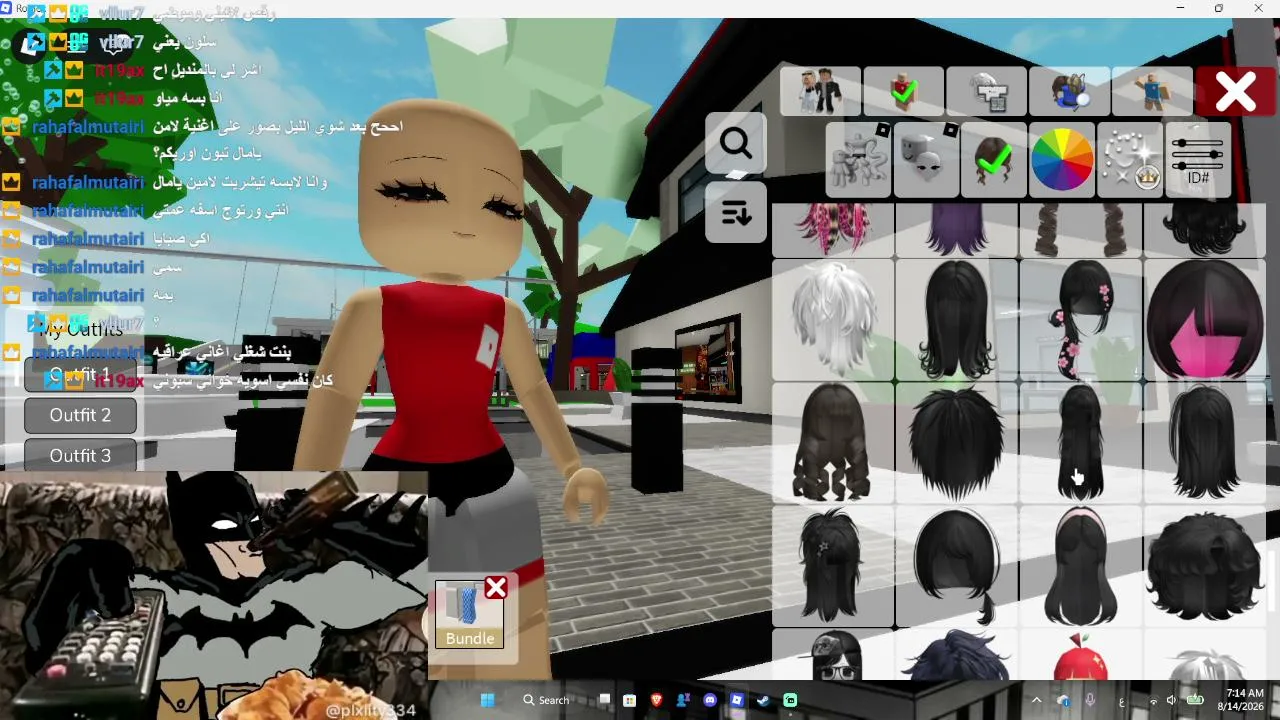
Task: Select the purple long hair at top
Action: pyautogui.click(x=957, y=229)
